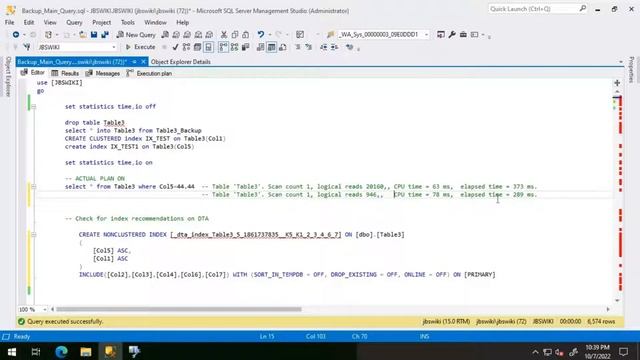Toggle the Include Actual Execution Plan icon
This screenshot has height=360, width=640.
[x=223, y=47]
